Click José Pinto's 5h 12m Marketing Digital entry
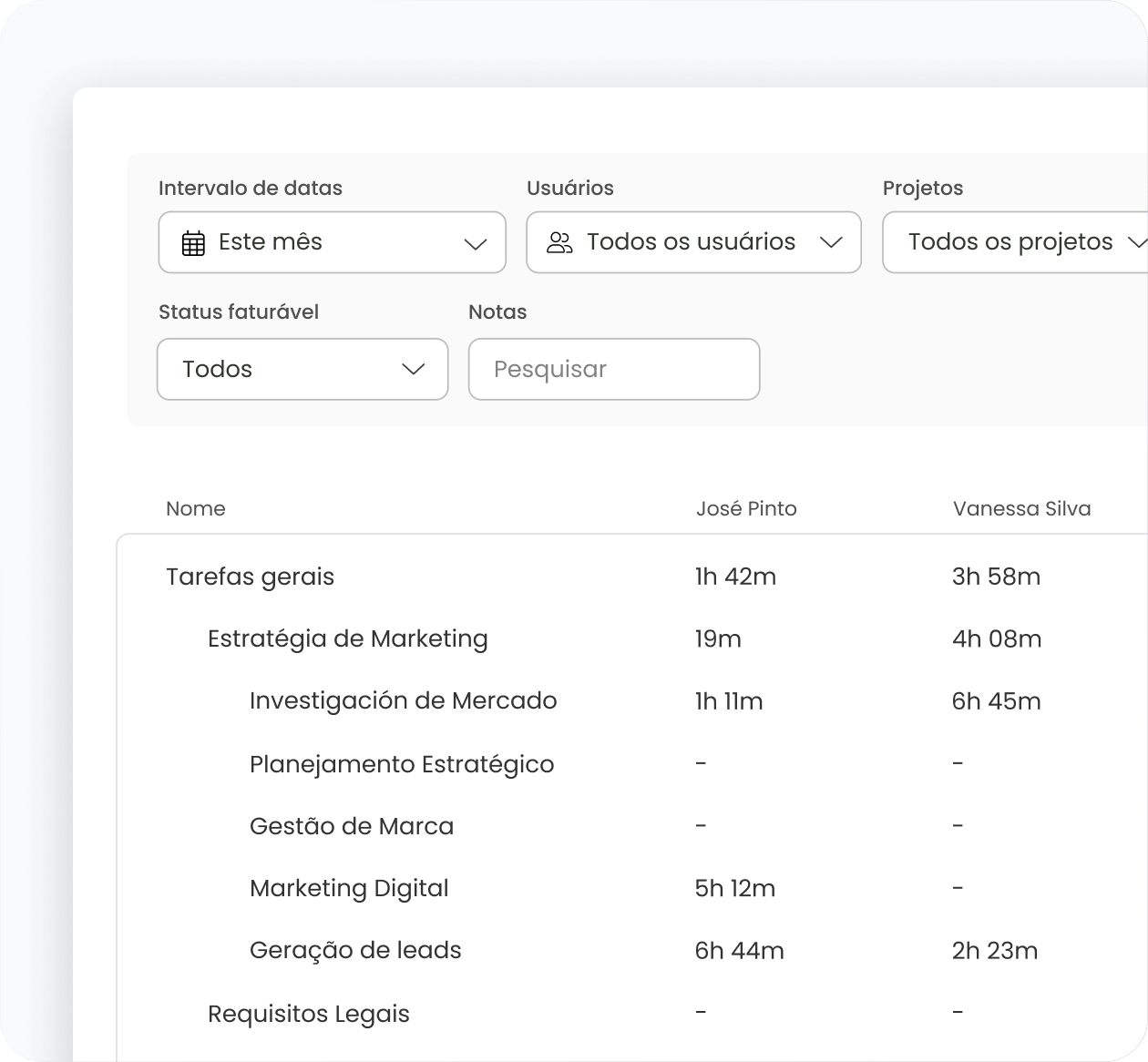Image resolution: width=1148 pixels, height=1062 pixels. click(x=734, y=889)
